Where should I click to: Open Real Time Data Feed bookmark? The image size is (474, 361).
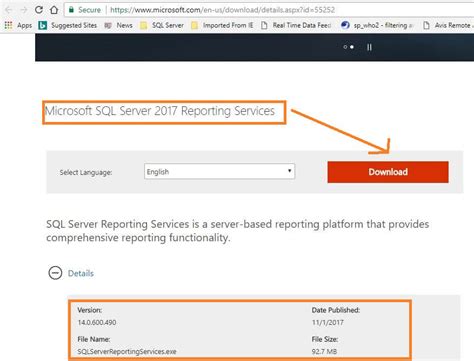coord(296,25)
